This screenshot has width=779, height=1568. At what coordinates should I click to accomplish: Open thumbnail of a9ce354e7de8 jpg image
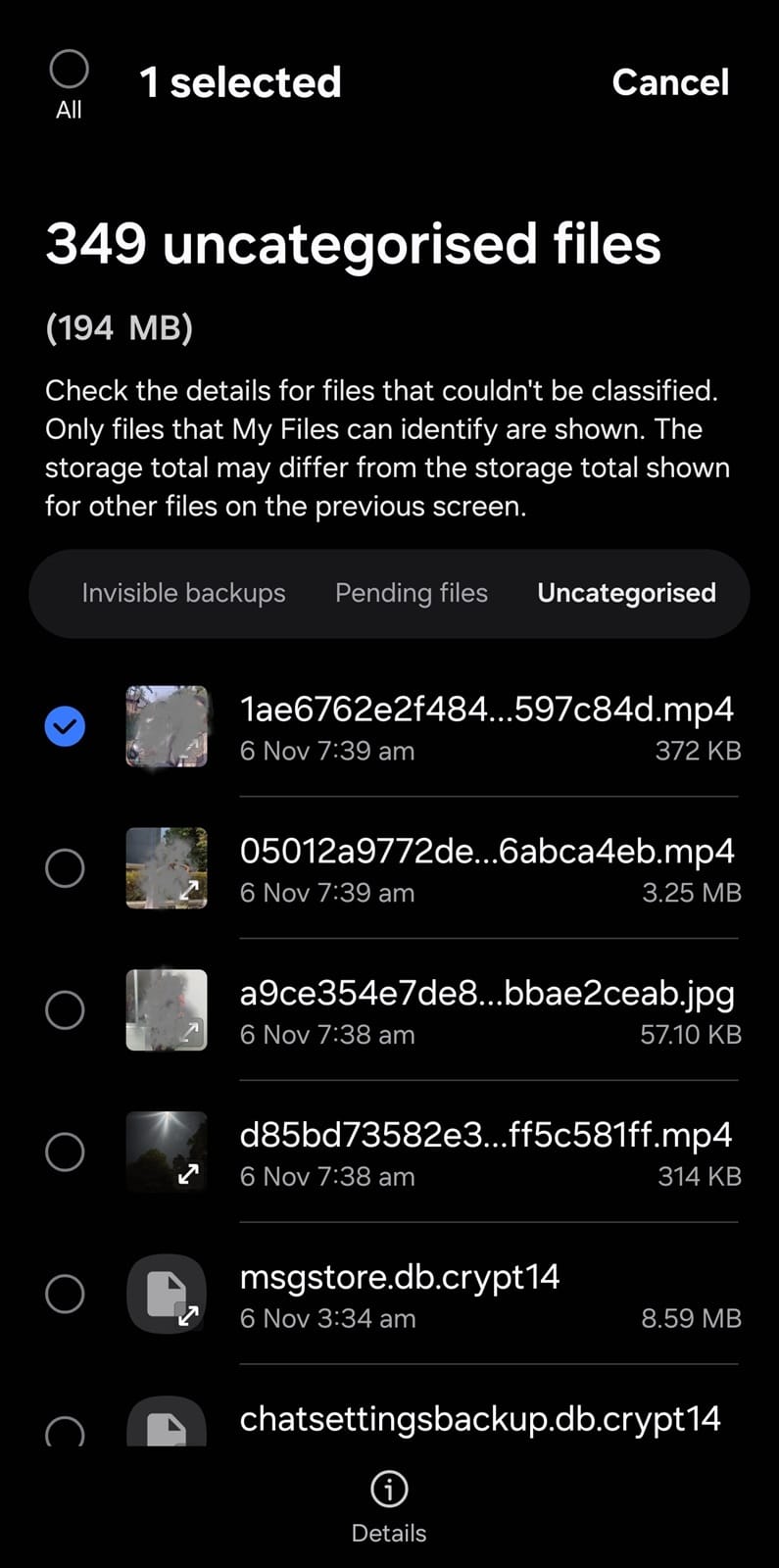(x=167, y=1010)
